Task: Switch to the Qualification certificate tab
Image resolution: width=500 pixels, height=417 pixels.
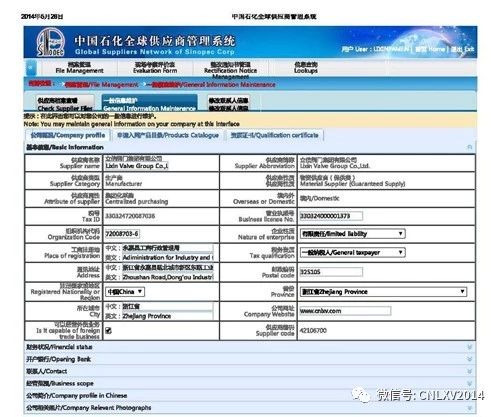Action: tap(275, 135)
